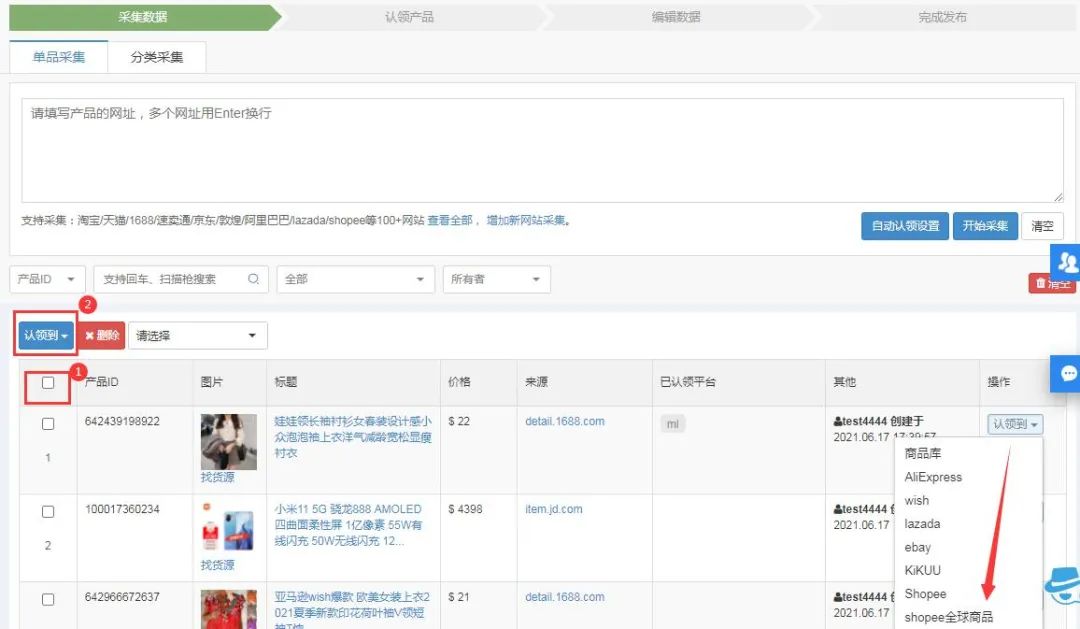Check the checkbox for product 642439198922
The width and height of the screenshot is (1080, 629).
(x=47, y=421)
